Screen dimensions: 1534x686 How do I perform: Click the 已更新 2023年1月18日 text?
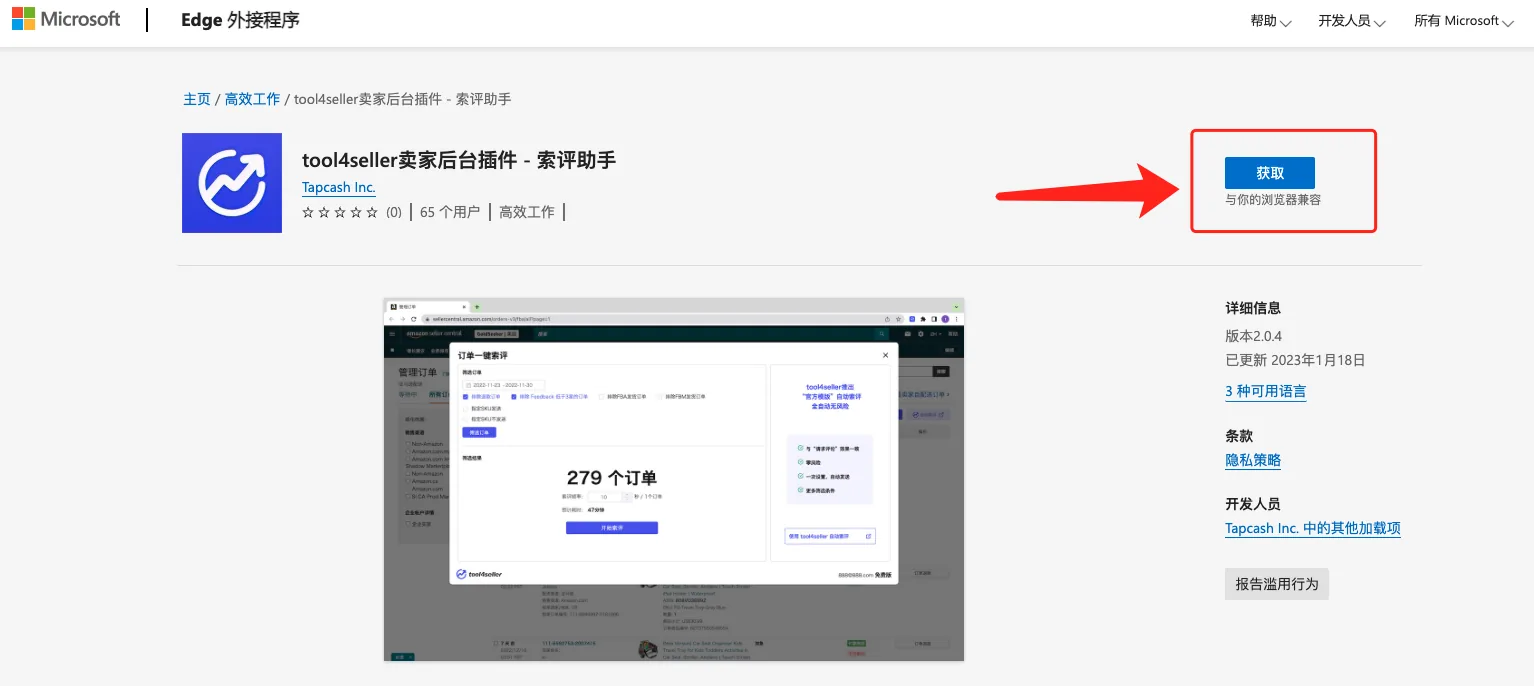point(1295,360)
